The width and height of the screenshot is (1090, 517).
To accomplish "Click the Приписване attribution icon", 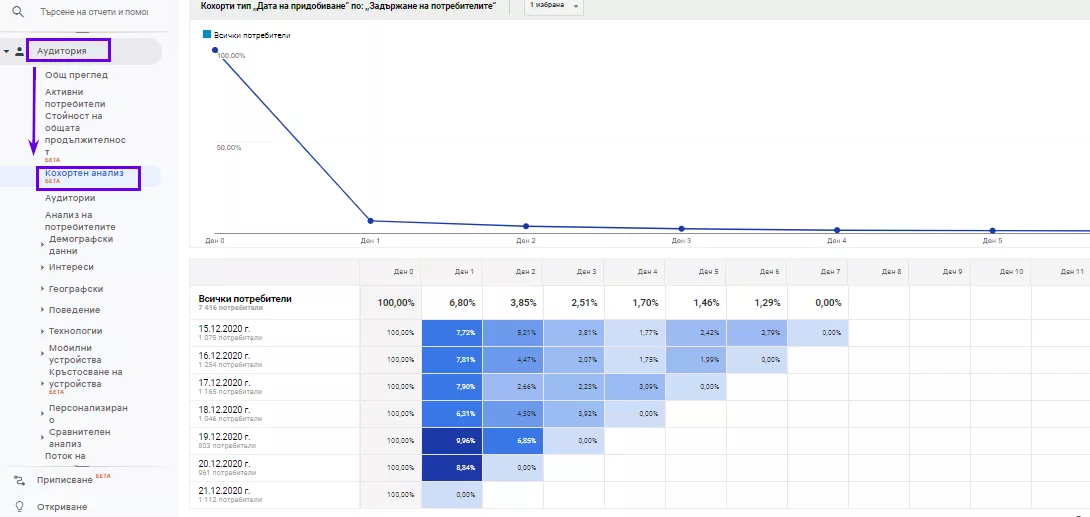I will click(x=19, y=479).
